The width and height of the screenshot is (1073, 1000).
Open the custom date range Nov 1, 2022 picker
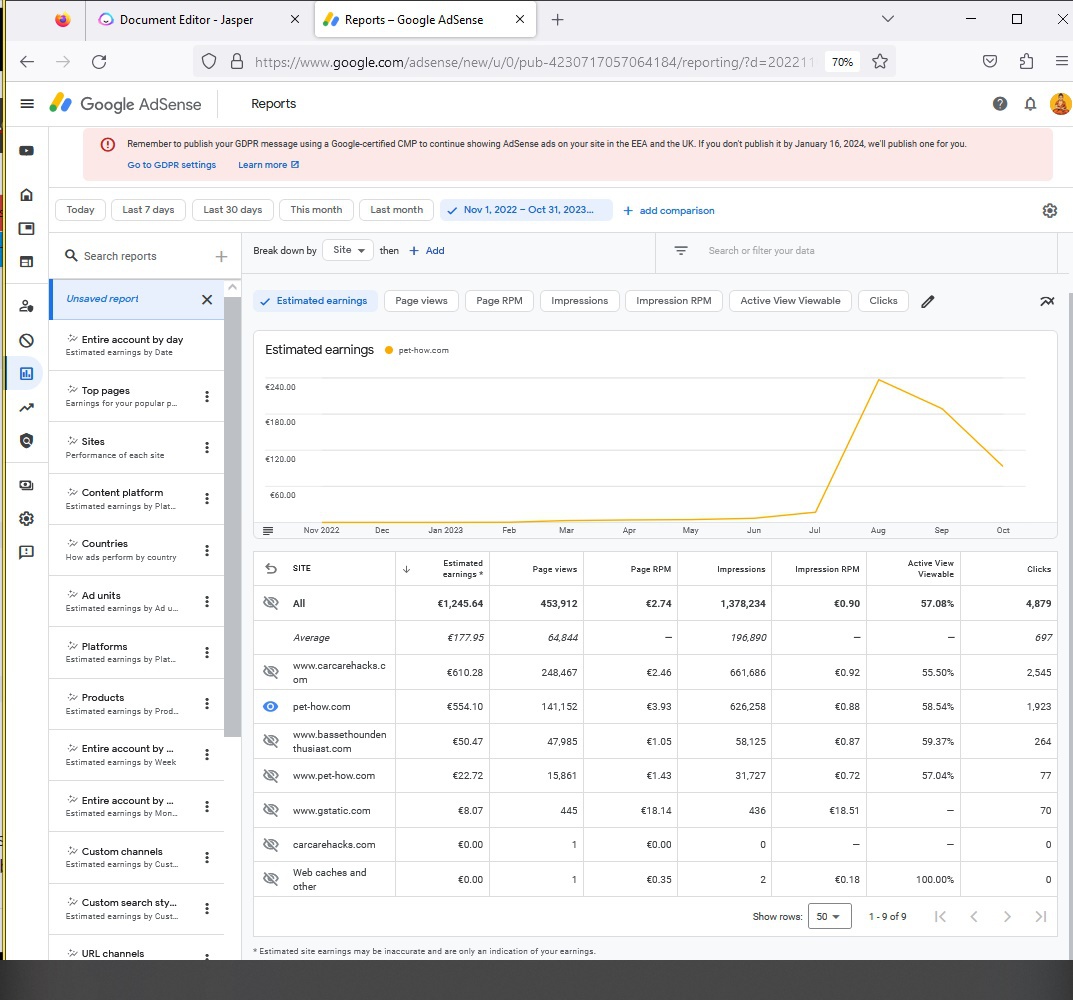(526, 210)
